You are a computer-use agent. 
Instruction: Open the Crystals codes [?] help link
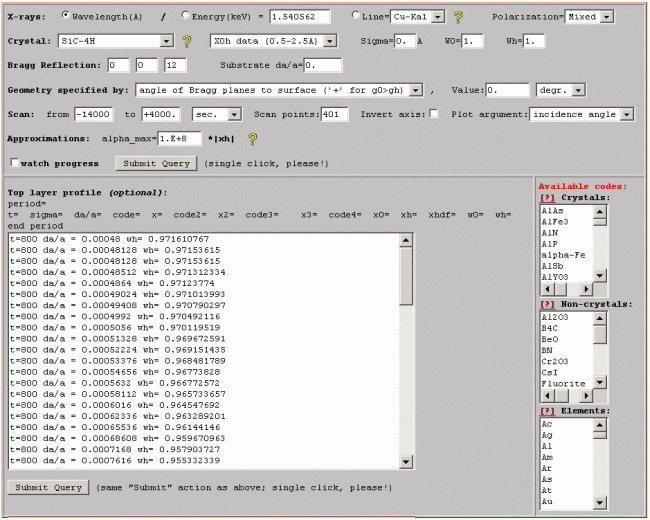547,198
